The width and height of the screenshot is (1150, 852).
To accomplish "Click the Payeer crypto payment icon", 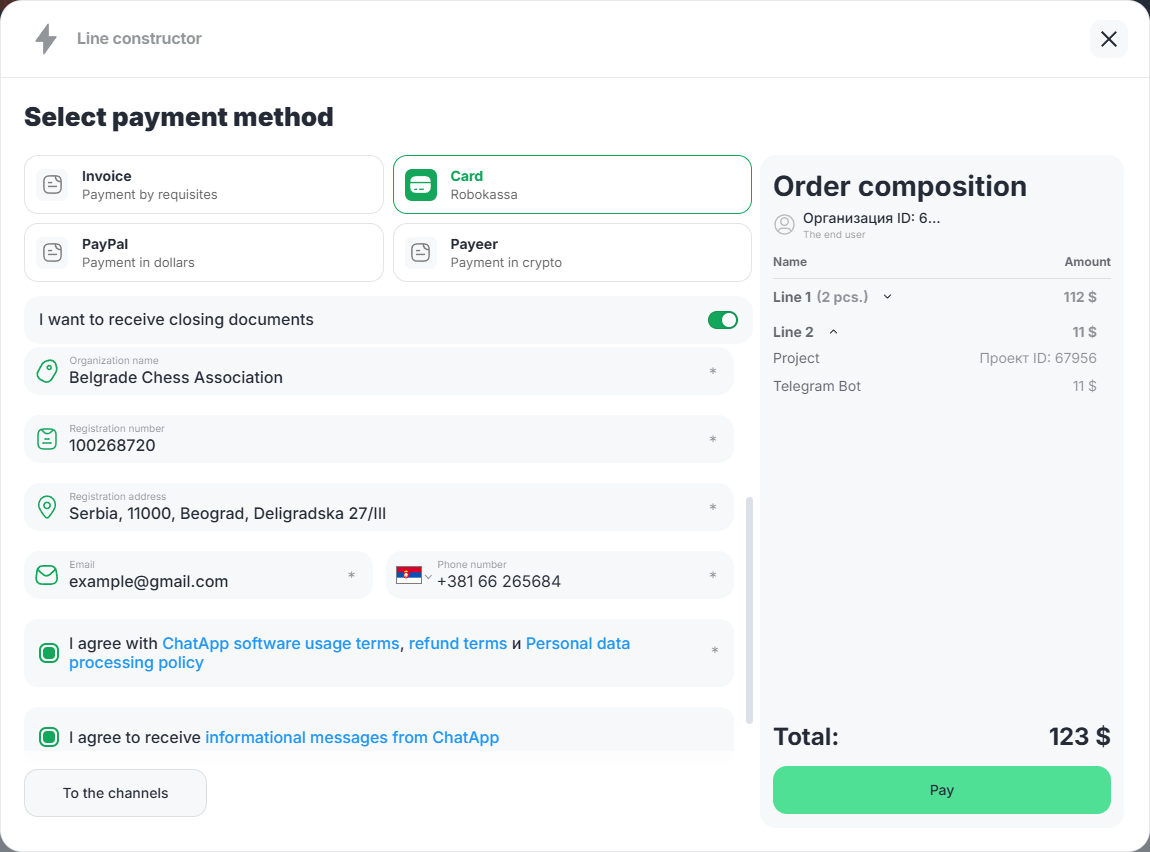I will 421,253.
